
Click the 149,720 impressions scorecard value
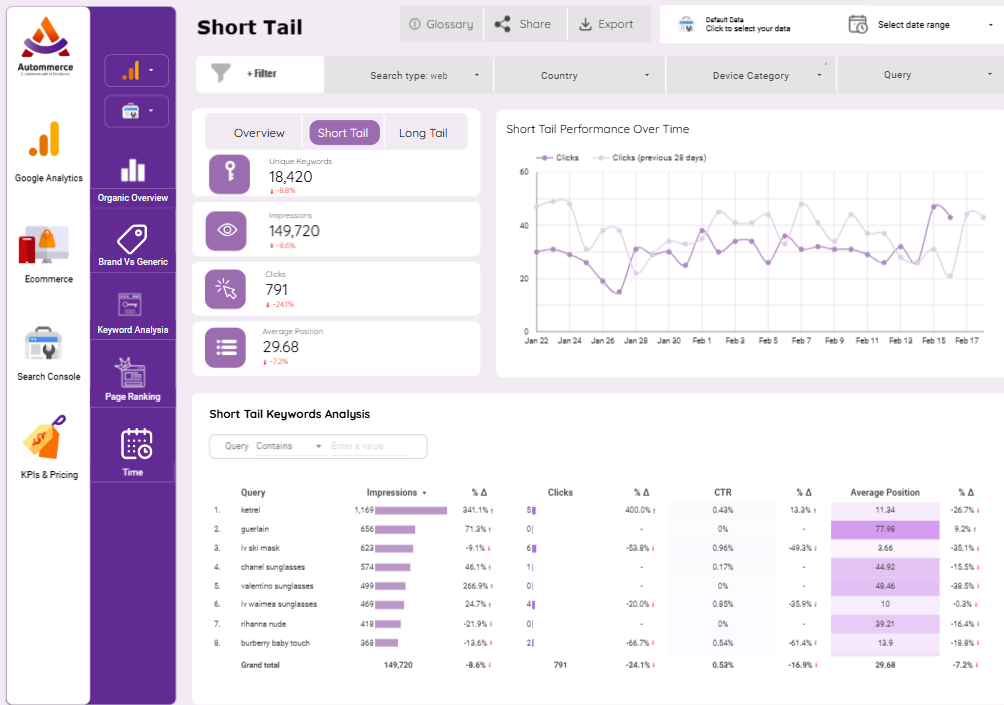tap(294, 231)
